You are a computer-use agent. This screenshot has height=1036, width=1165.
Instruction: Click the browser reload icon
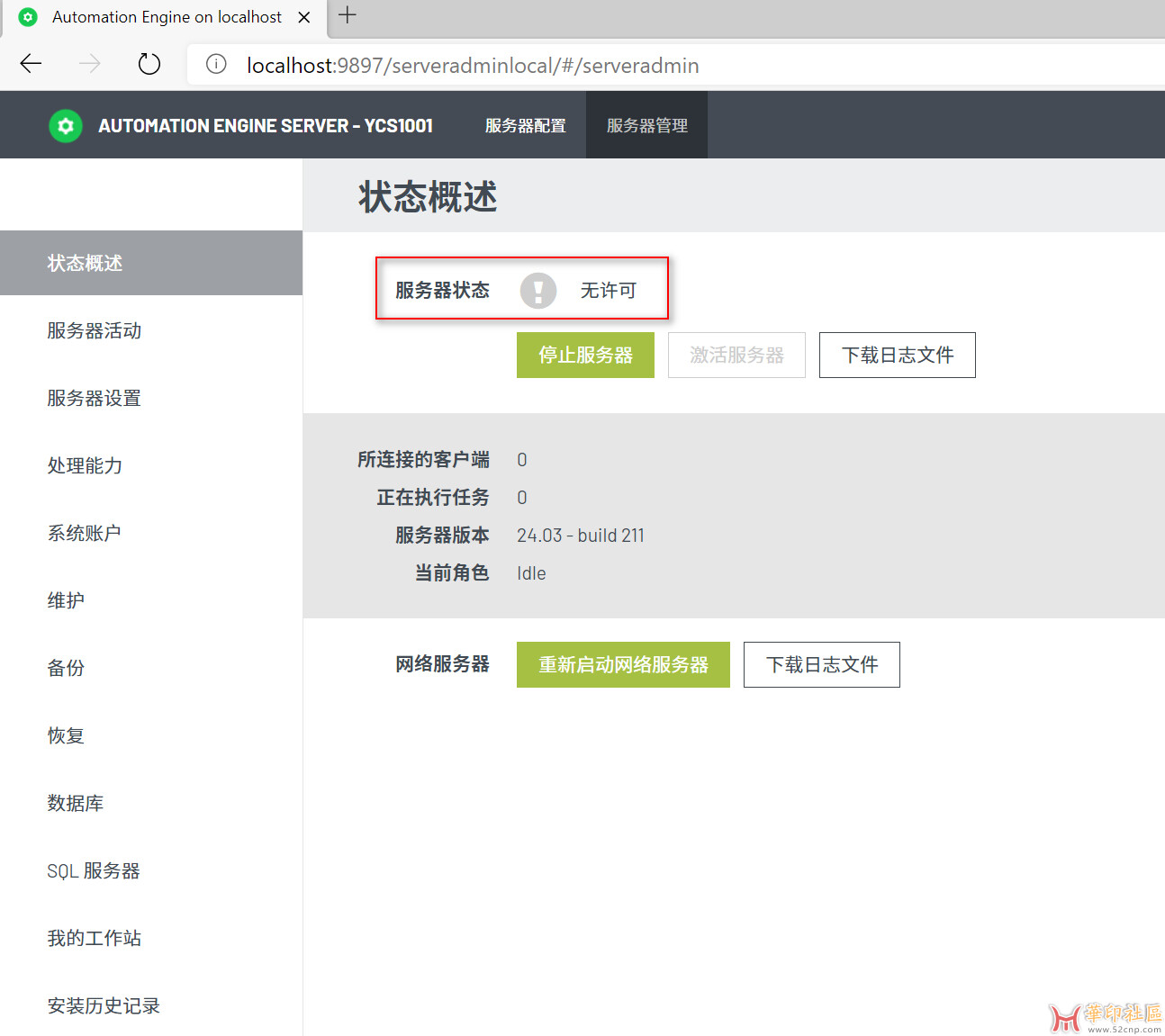click(149, 64)
